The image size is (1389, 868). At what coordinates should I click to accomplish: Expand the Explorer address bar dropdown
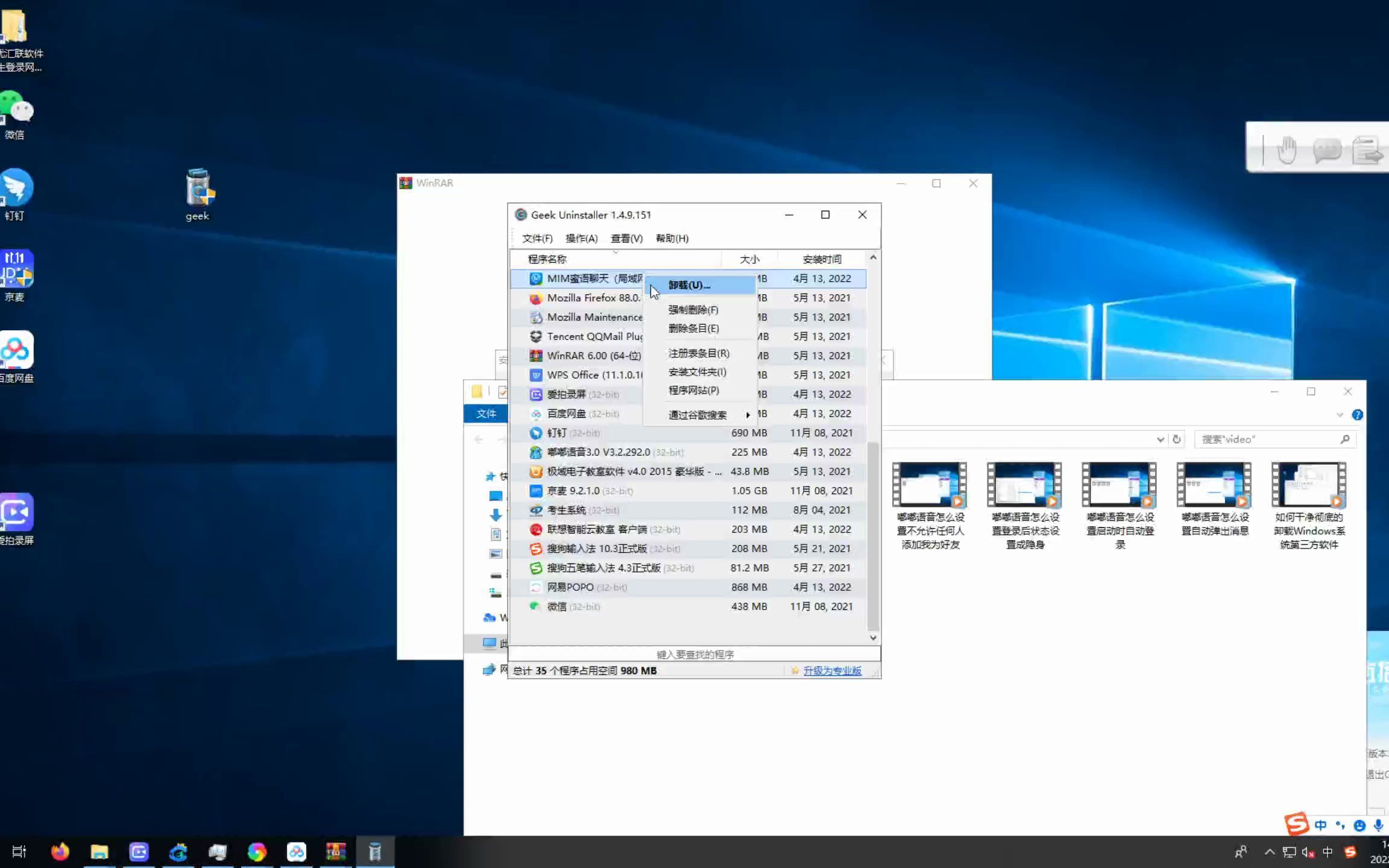(1161, 439)
